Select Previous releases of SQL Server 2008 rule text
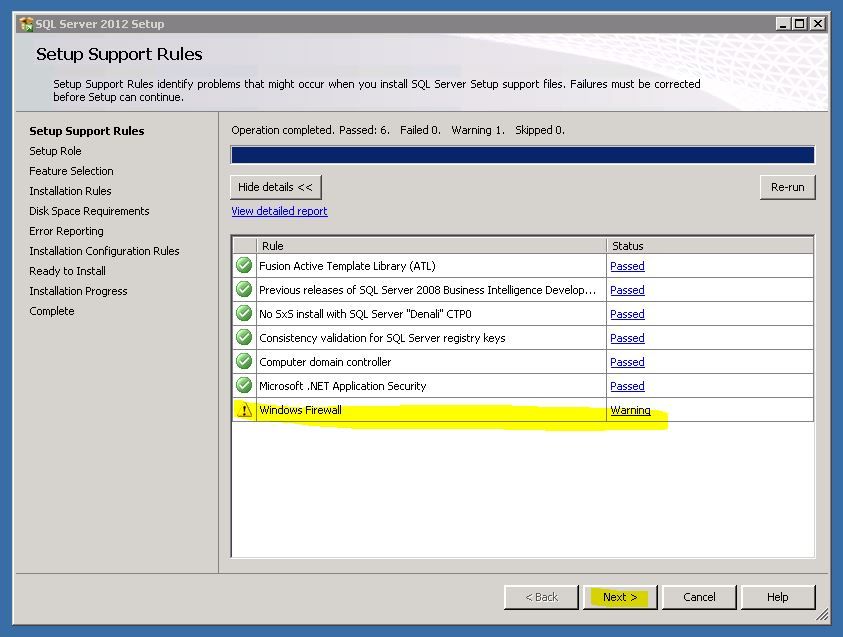The width and height of the screenshot is (843, 637). [427, 290]
